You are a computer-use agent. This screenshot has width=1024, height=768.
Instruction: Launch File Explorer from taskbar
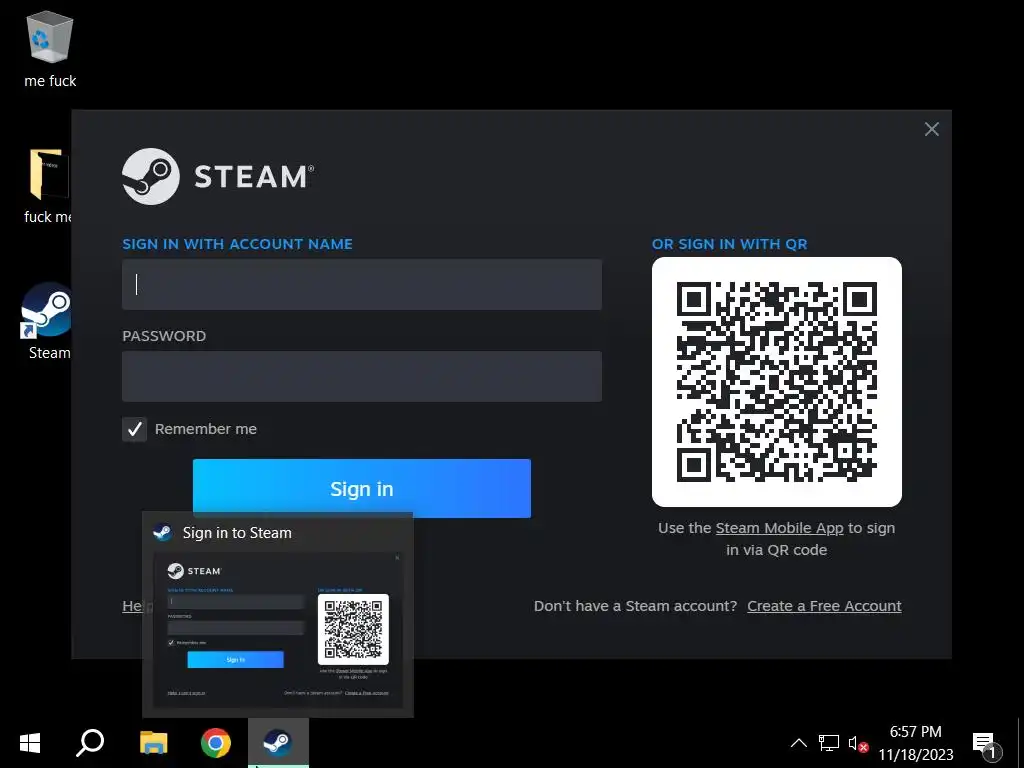[x=153, y=743]
